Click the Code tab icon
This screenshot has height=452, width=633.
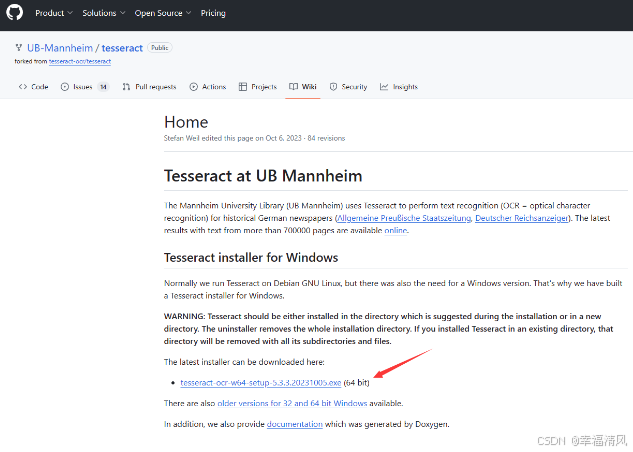[23, 86]
